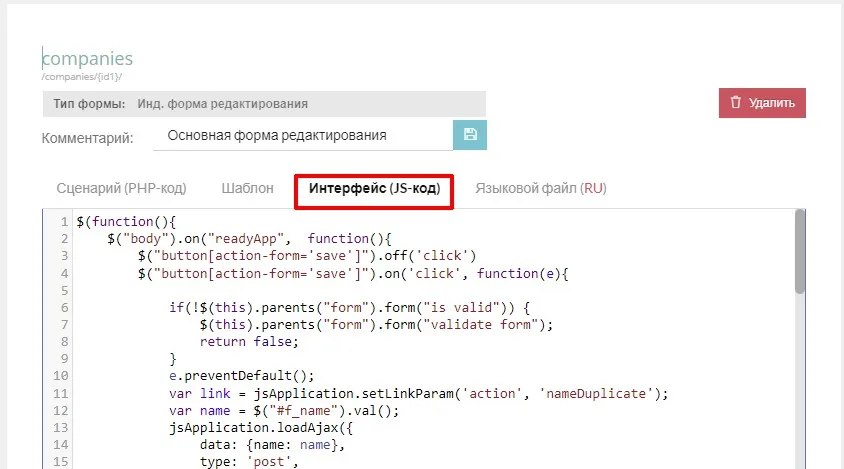The height and width of the screenshot is (469, 844).
Task: Click line number 1 in the gutter
Action: 64,221
